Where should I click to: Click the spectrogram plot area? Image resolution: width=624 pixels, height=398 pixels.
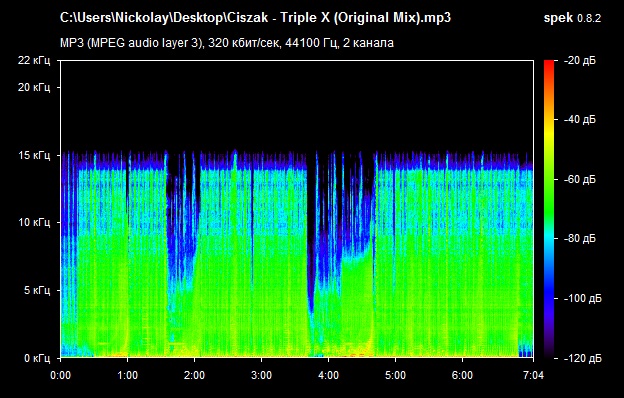tap(297, 209)
